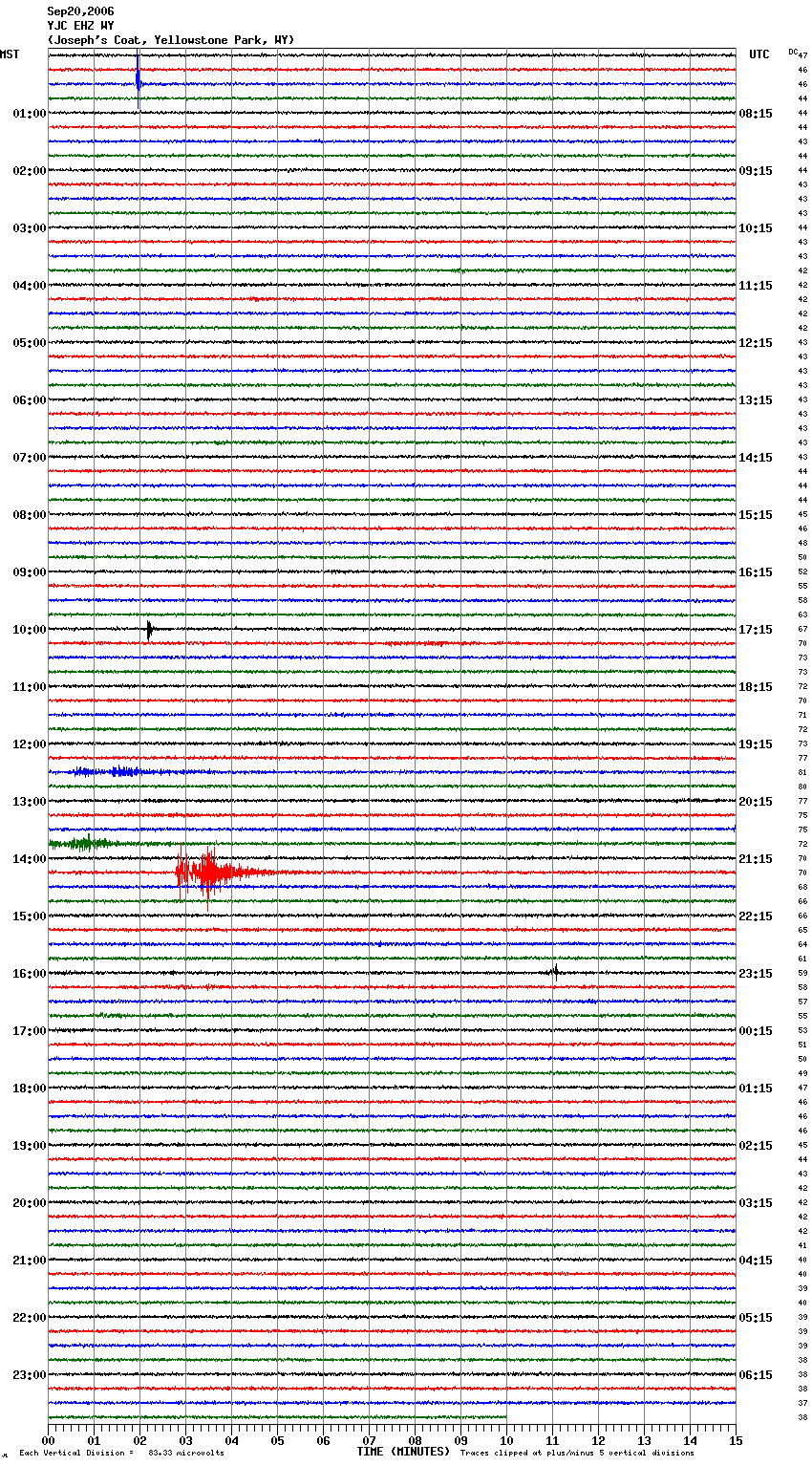Viewport: 812px width, 1466px height.
Task: Click minute 05 on the bottom axis
Action: (x=277, y=1440)
